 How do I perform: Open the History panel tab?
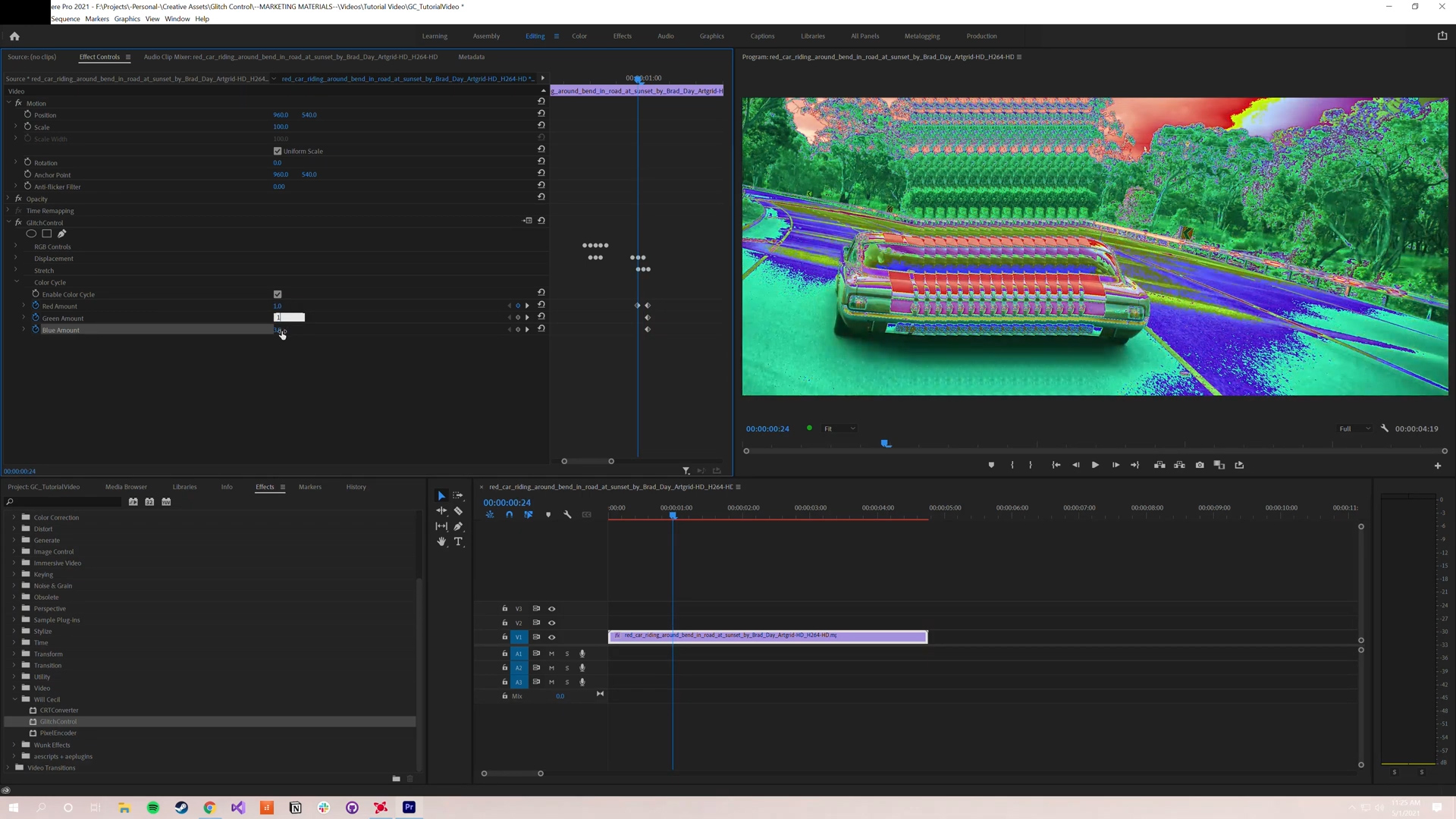tap(356, 487)
